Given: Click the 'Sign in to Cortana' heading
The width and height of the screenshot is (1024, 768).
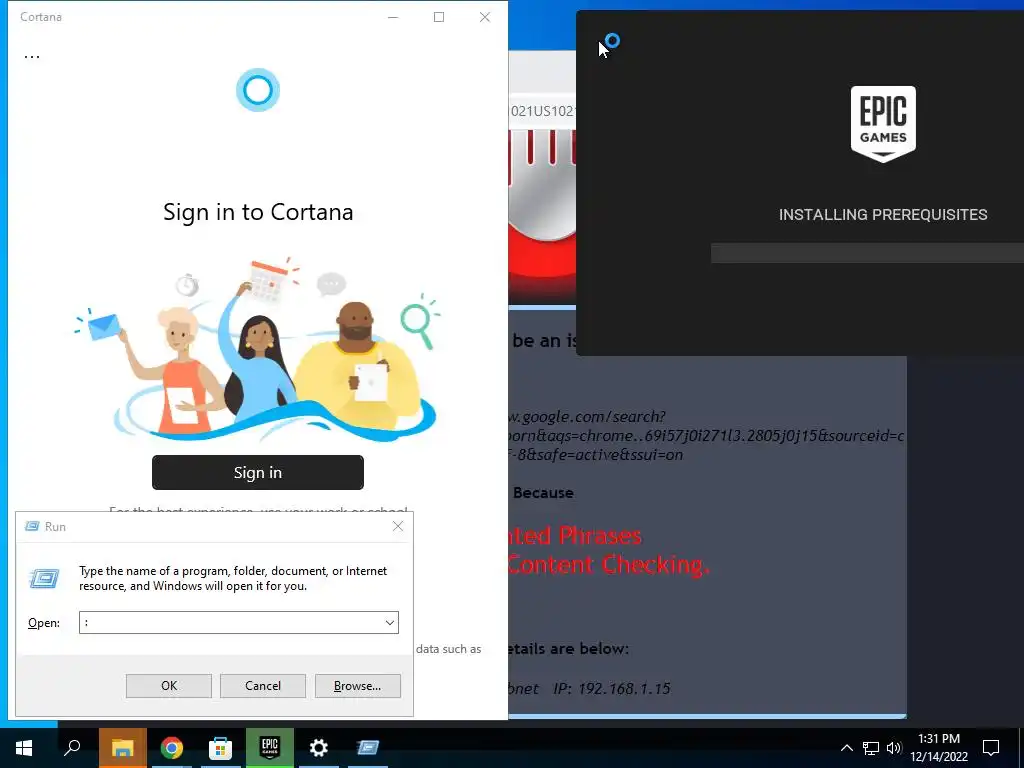Looking at the screenshot, I should tap(258, 212).
